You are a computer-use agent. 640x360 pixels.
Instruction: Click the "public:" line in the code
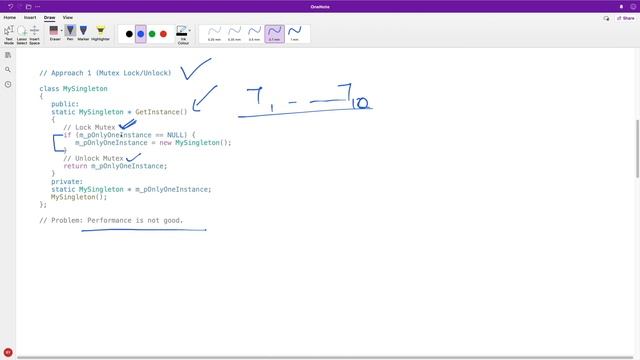click(65, 104)
